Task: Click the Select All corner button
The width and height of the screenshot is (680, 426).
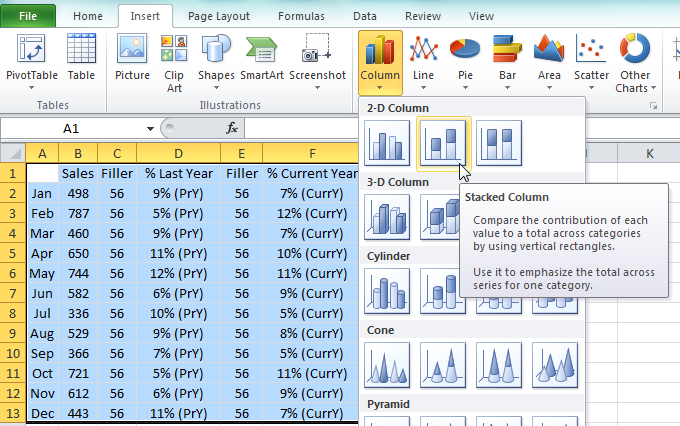Action: pos(13,153)
